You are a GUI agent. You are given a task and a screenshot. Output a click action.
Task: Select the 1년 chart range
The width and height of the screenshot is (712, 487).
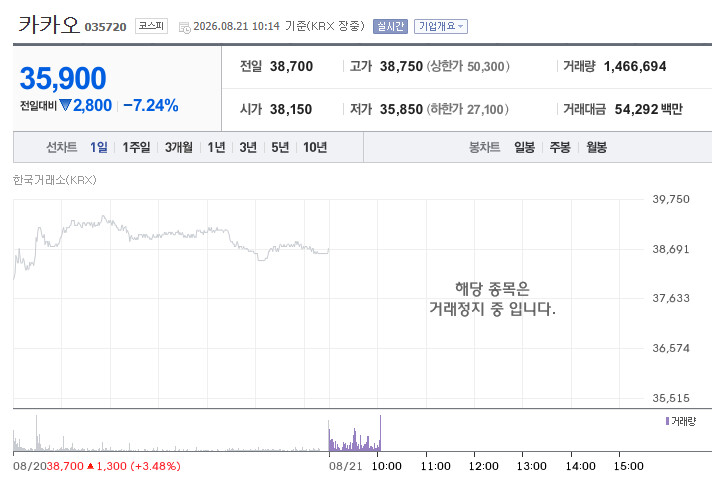216,147
